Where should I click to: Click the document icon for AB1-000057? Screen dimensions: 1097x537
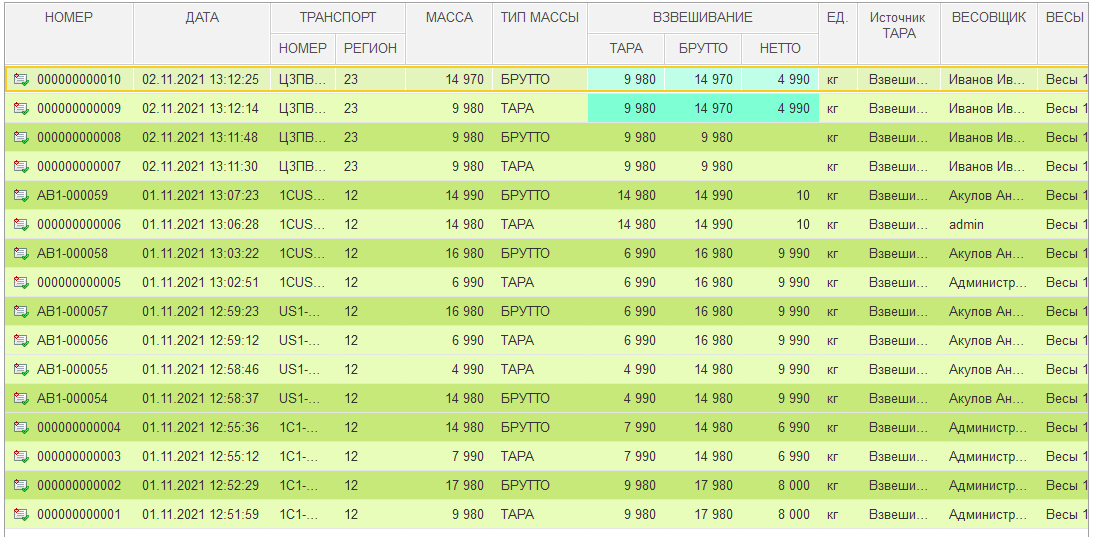(x=21, y=312)
